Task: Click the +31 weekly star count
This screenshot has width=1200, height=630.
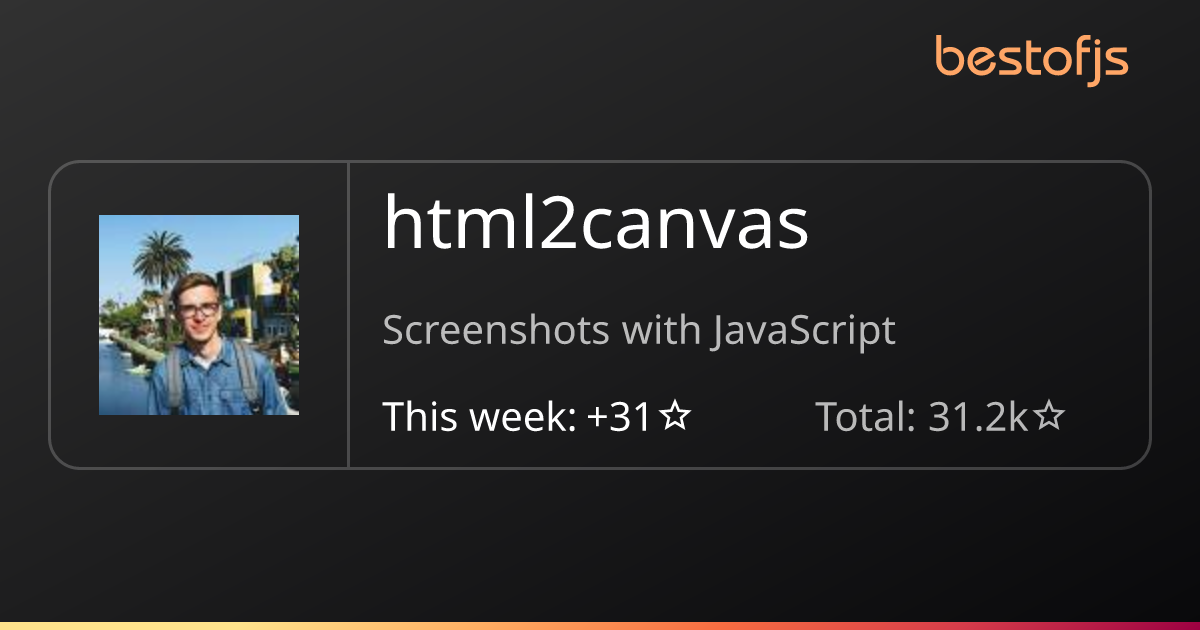Action: pos(620,417)
